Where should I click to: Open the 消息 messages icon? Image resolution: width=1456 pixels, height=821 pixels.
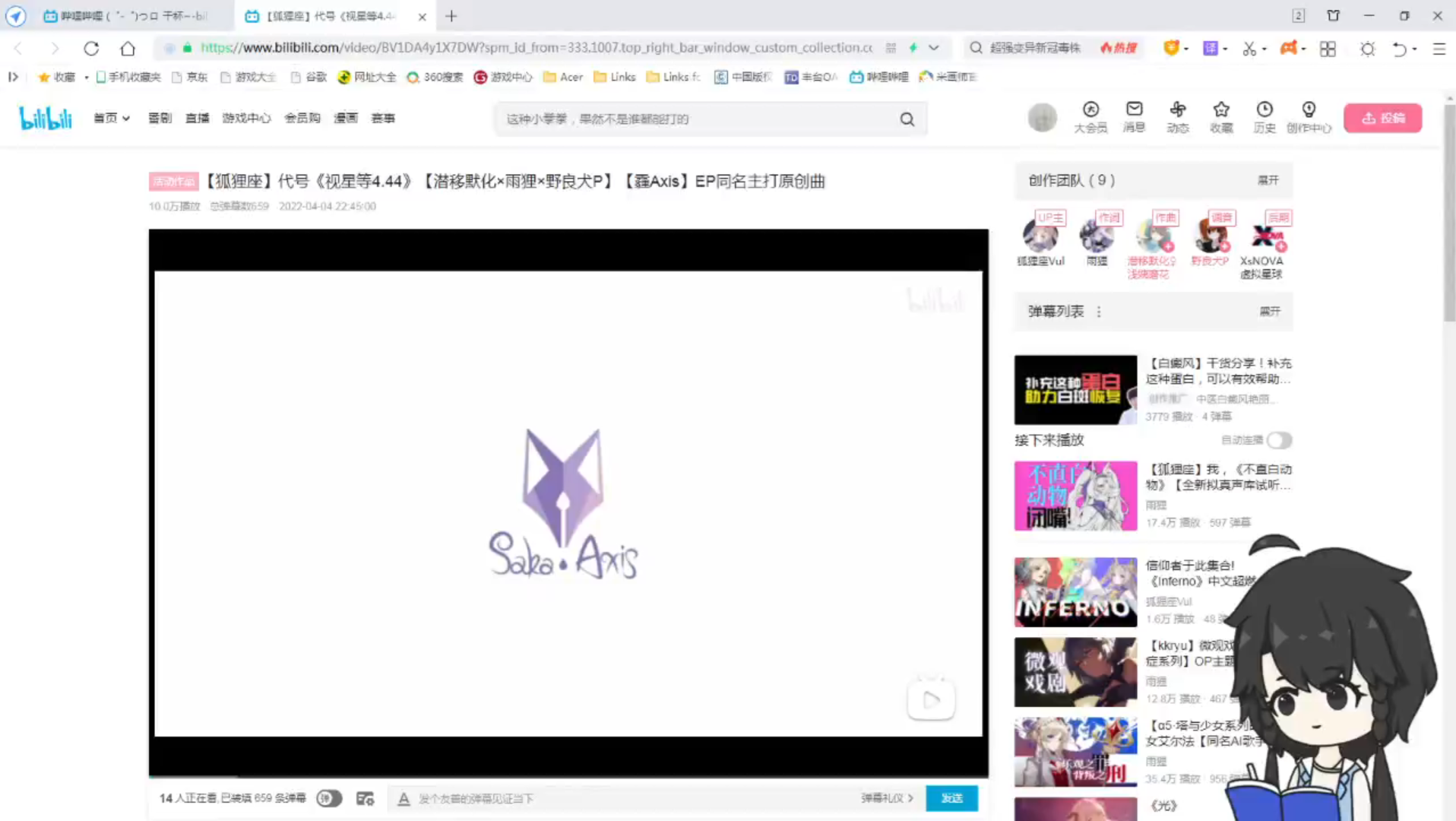[x=1134, y=117]
